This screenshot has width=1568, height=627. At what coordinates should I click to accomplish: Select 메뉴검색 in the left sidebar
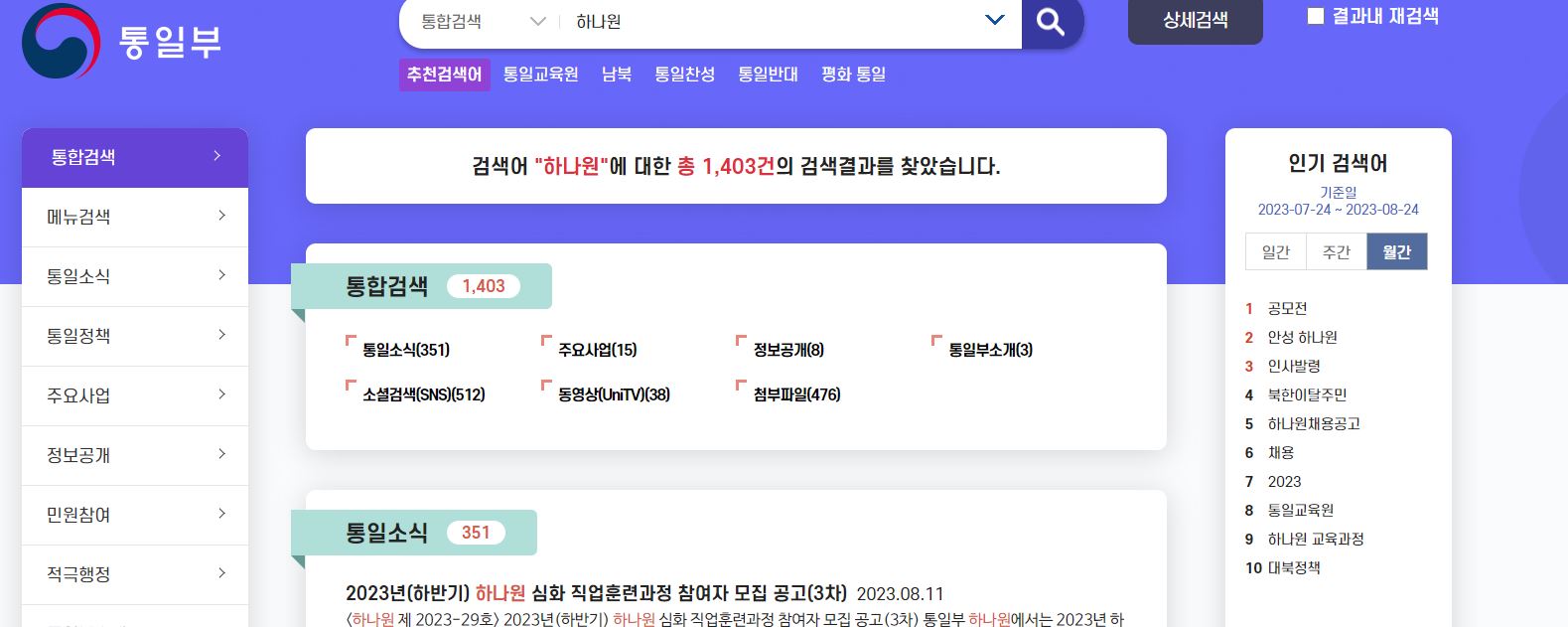tap(135, 217)
